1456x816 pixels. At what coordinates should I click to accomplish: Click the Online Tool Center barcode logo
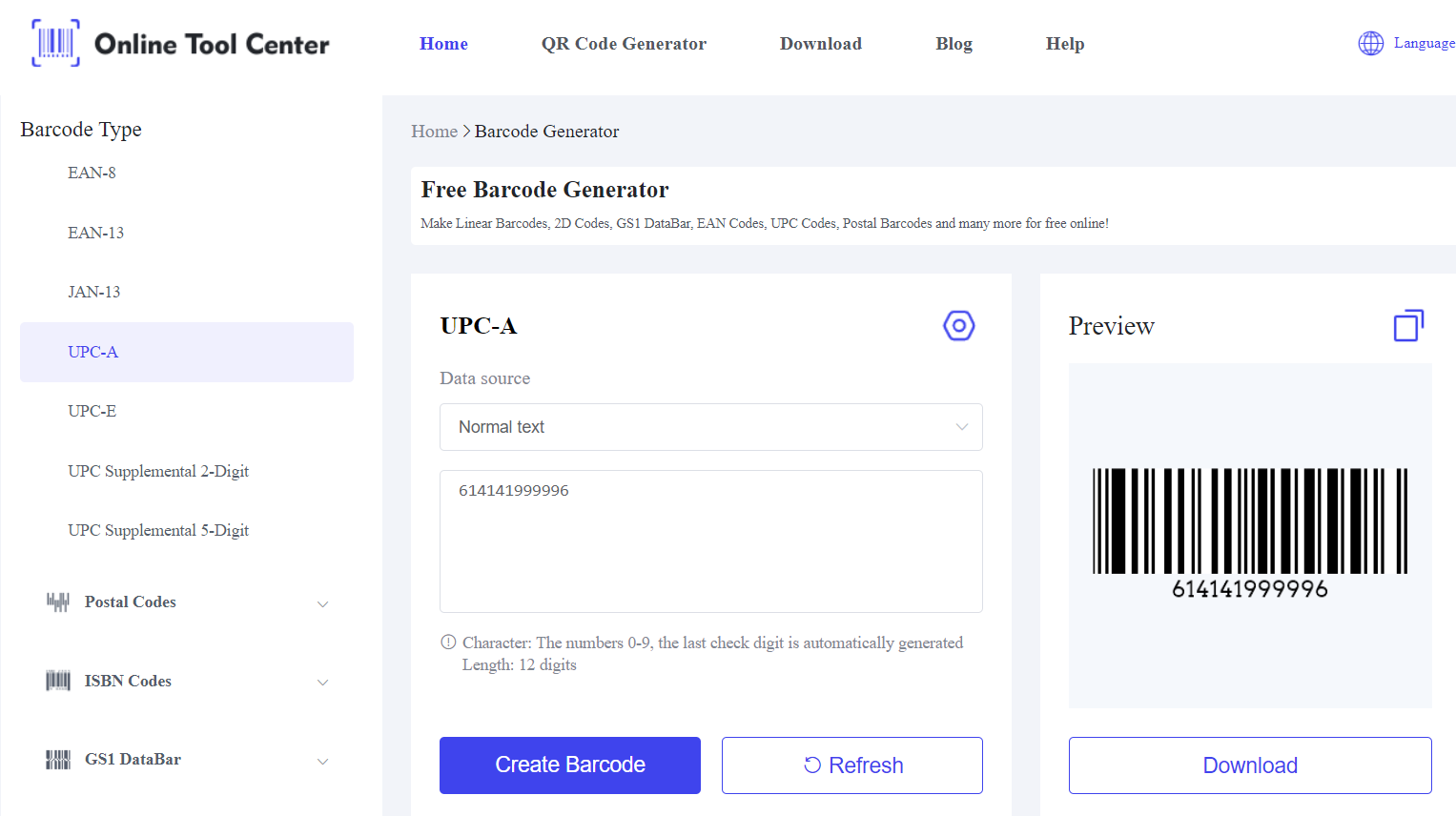(x=55, y=43)
